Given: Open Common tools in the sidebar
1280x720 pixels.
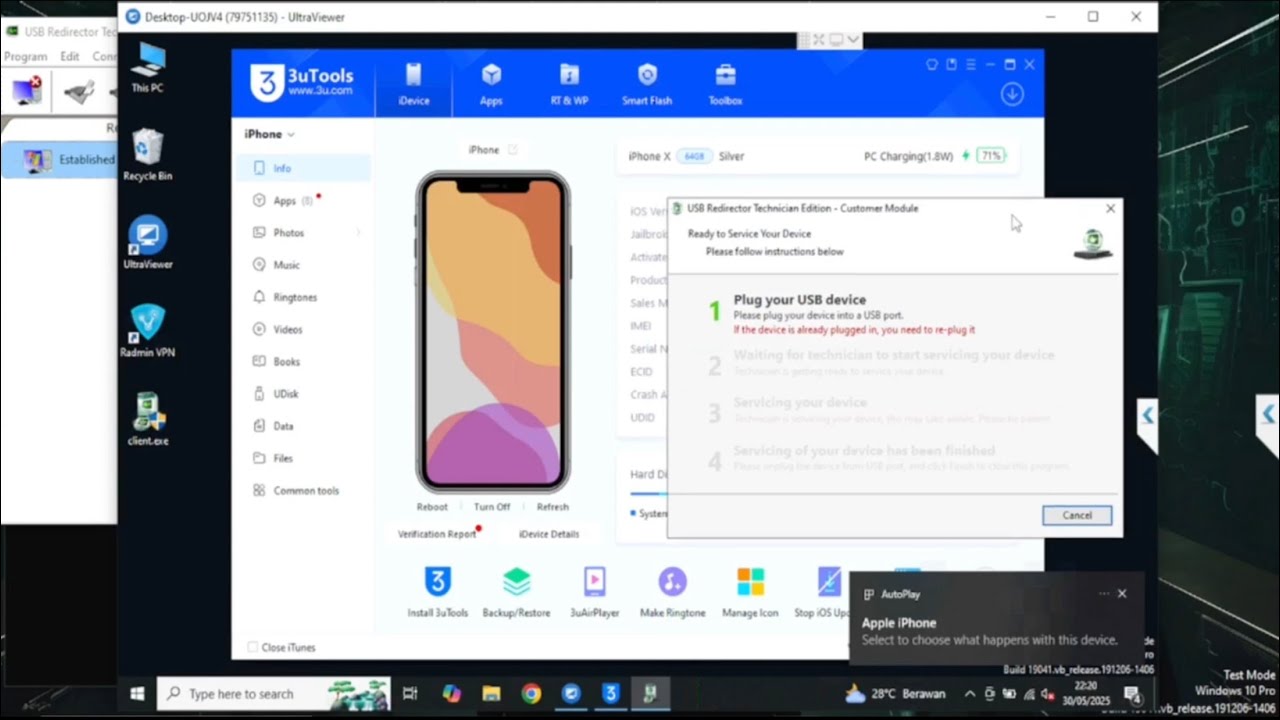Looking at the screenshot, I should 304,490.
